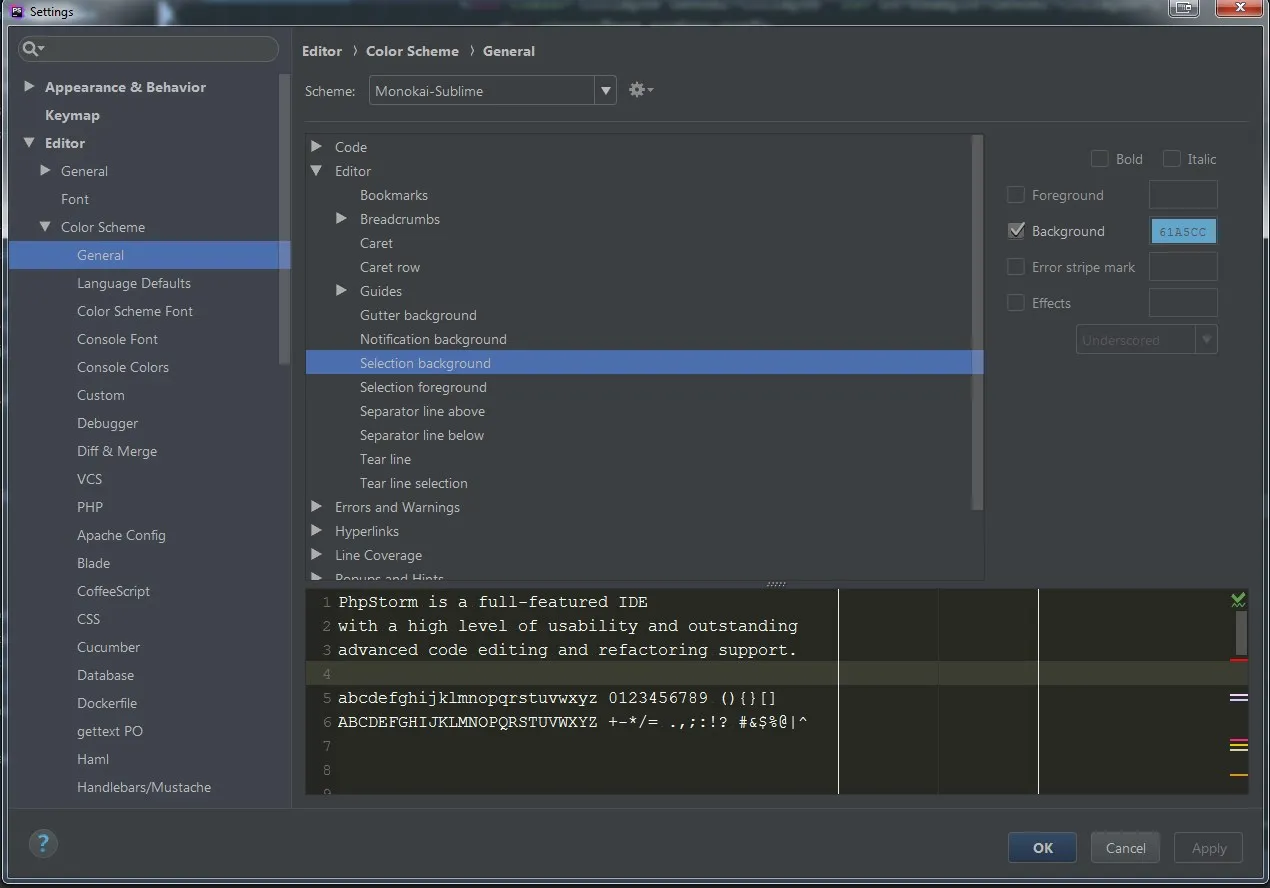This screenshot has height=888, width=1270.
Task: Expand the Appearance & Behavior section
Action: click(29, 87)
